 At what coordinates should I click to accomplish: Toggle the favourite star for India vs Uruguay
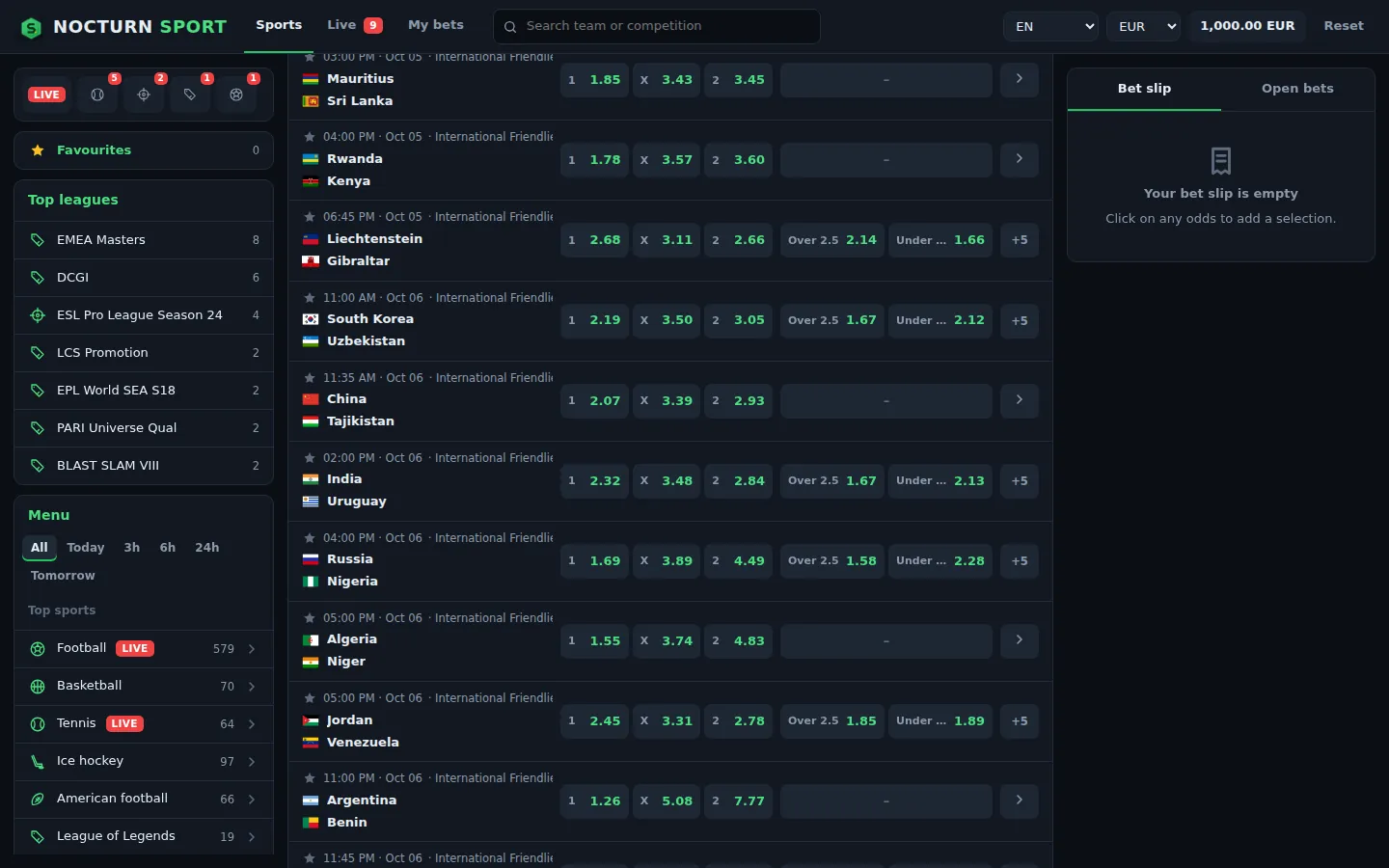310,458
